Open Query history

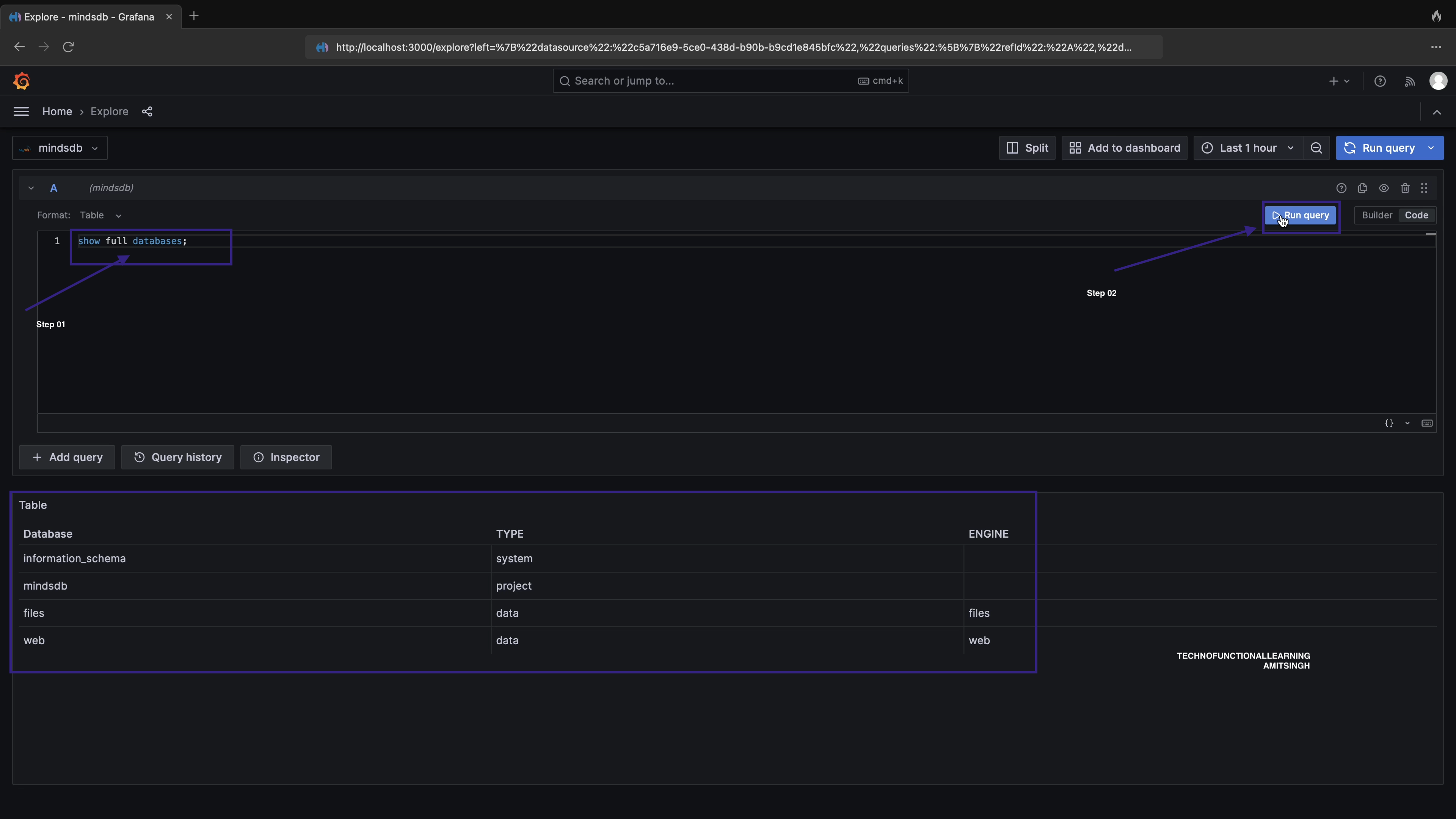tap(177, 457)
